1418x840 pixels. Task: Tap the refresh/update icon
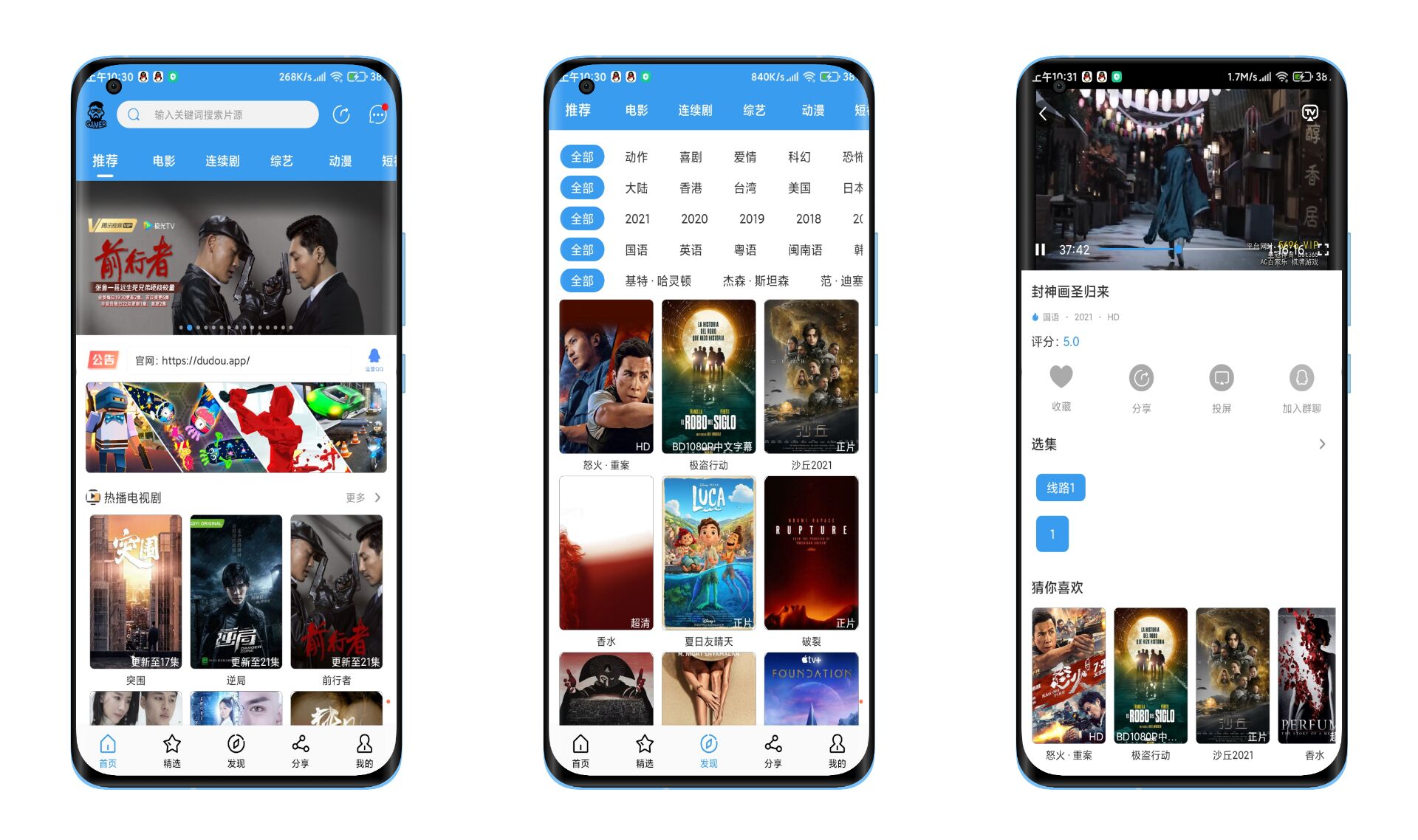340,113
